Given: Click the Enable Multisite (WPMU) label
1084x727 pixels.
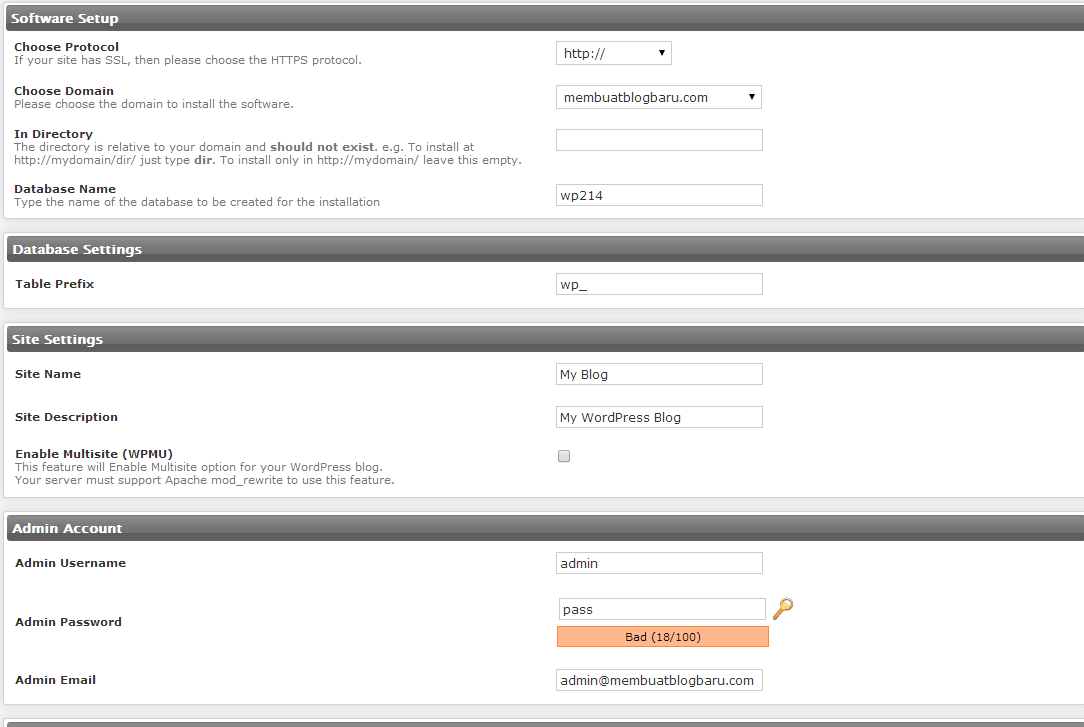Looking at the screenshot, I should 94,454.
